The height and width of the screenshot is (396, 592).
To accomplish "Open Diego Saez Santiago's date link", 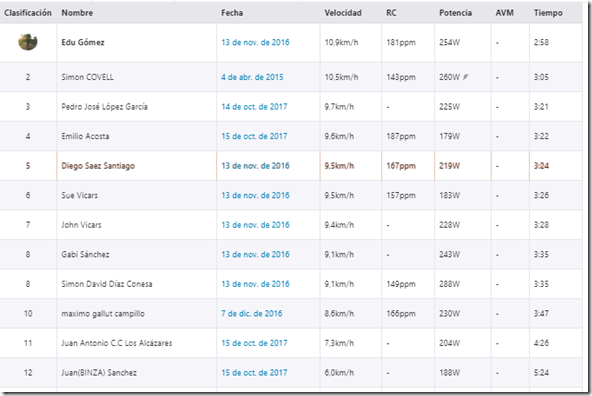I will tap(255, 166).
